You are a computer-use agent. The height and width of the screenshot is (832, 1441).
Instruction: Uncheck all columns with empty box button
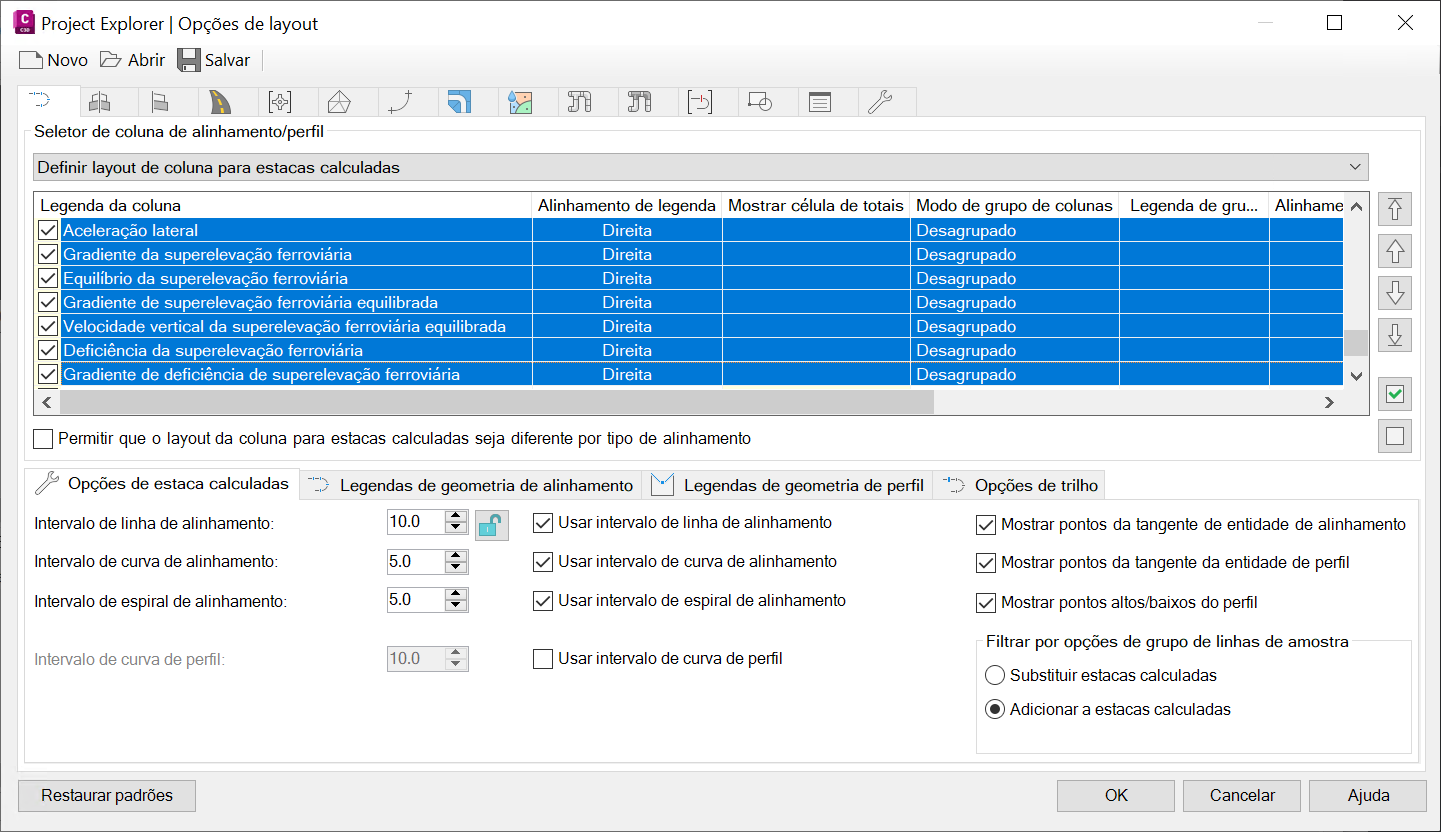pos(1395,436)
